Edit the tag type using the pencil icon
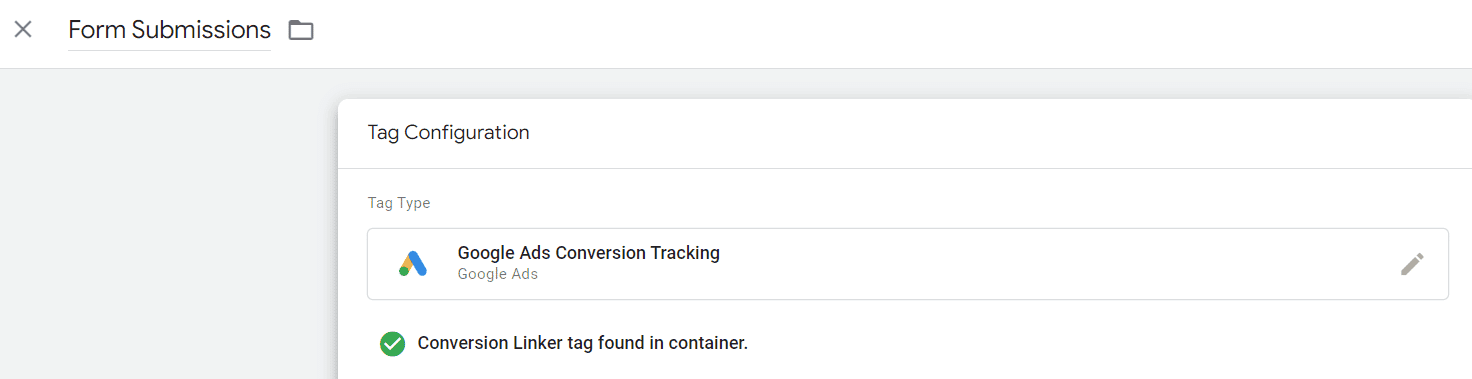This screenshot has height=379, width=1472. [1412, 264]
